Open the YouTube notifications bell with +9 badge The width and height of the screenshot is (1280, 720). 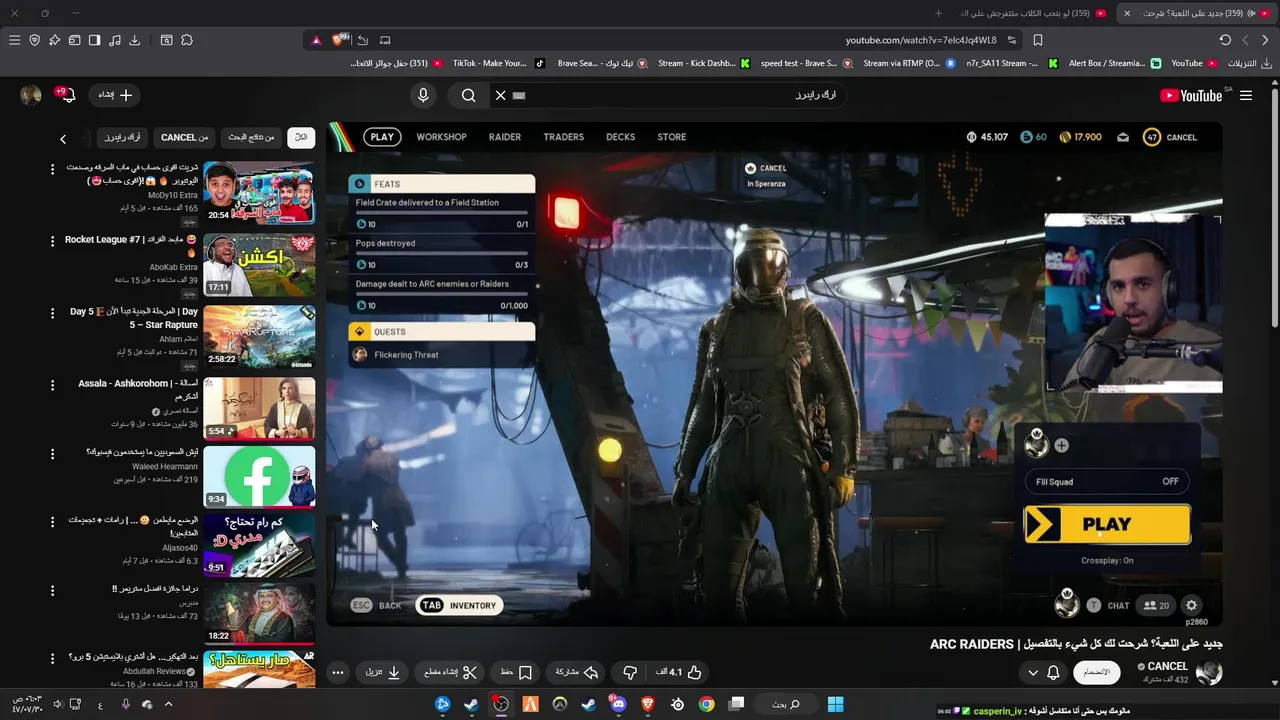[x=66, y=95]
